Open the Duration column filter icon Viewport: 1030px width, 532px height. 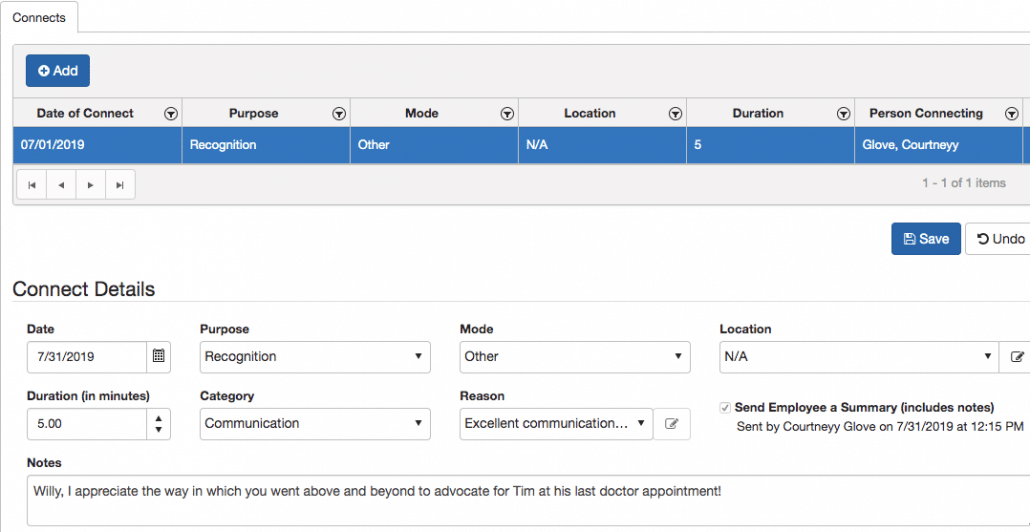click(x=843, y=114)
